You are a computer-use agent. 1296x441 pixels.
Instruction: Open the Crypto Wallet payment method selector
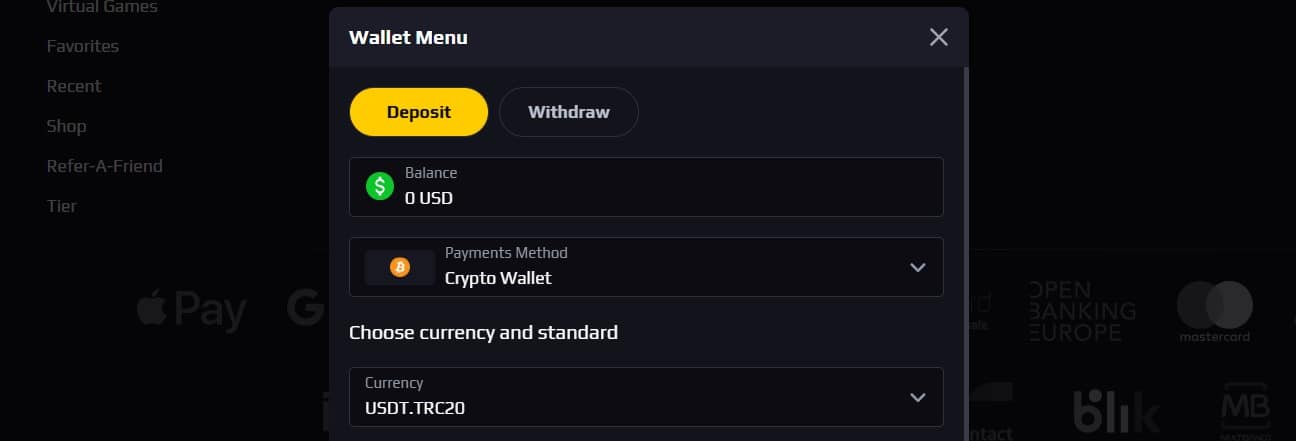pyautogui.click(x=646, y=267)
